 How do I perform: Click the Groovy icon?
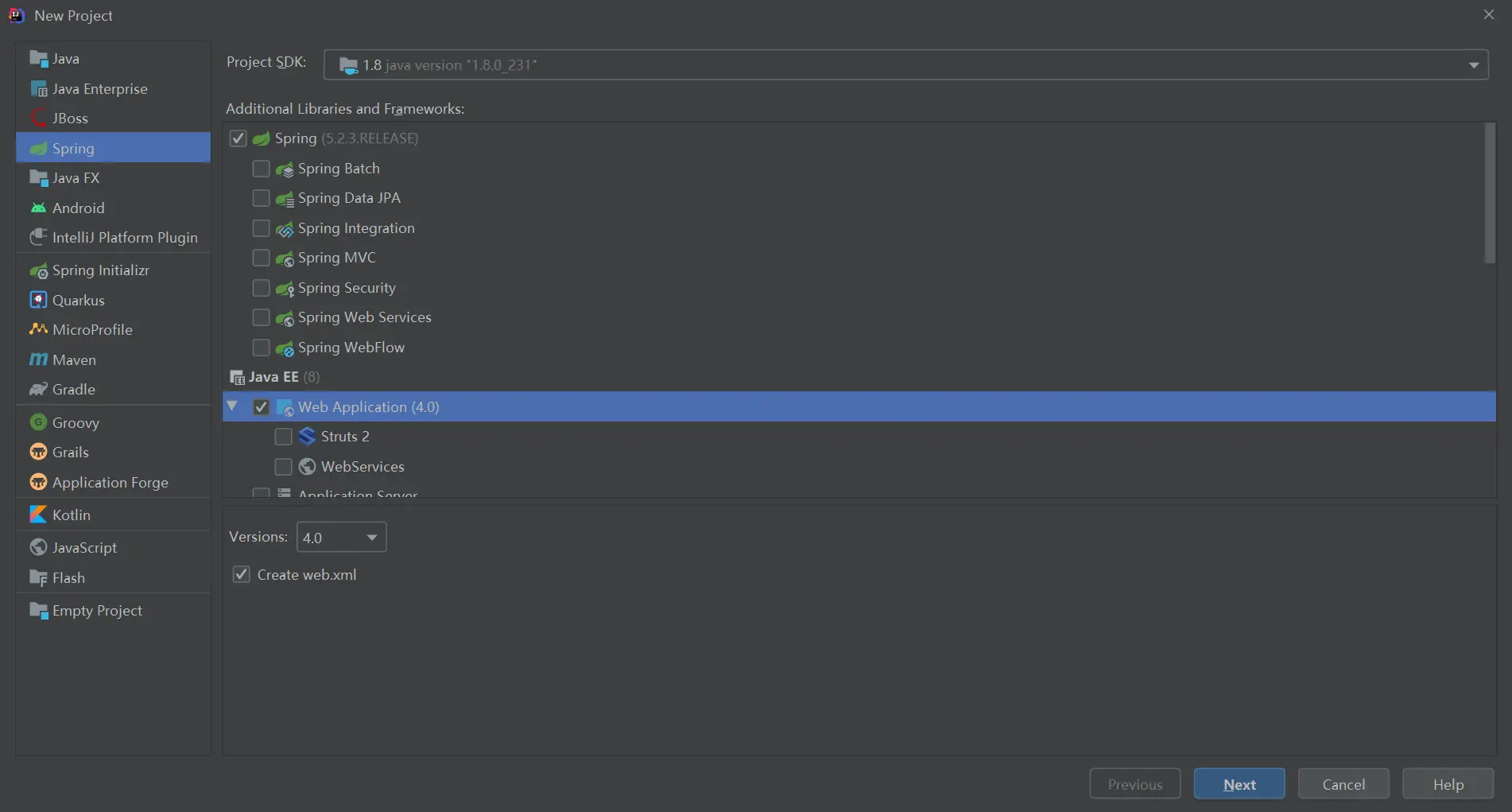tap(38, 423)
